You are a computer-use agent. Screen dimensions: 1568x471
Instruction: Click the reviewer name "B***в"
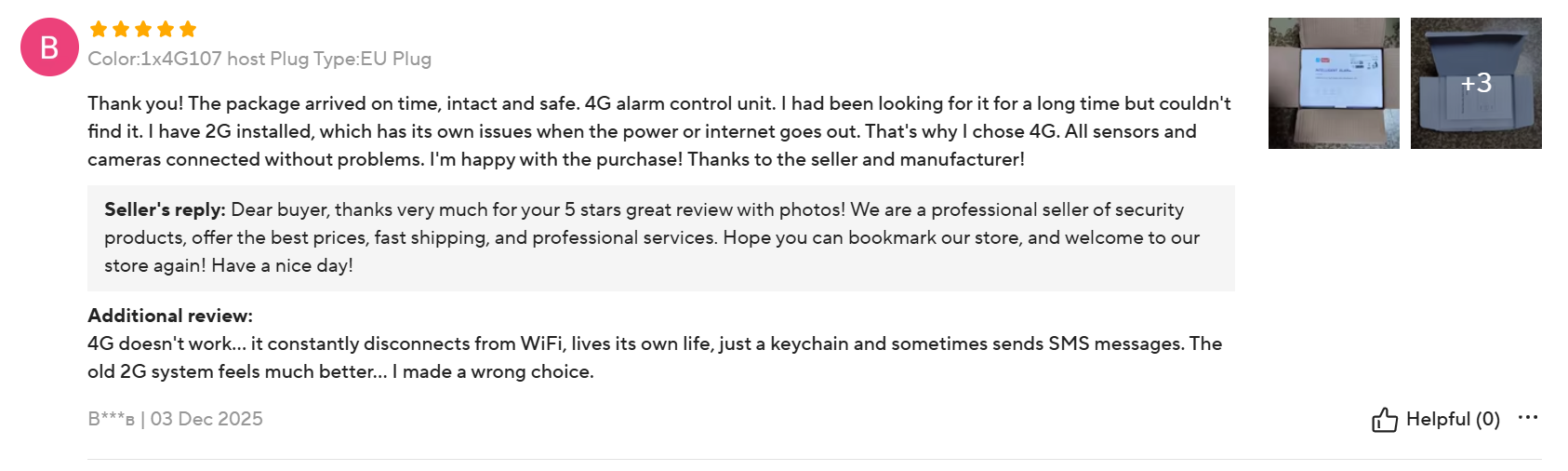111,419
